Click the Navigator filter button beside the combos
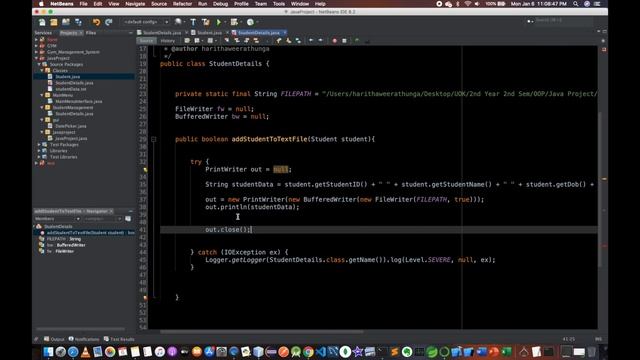Image resolution: width=640 pixels, height=360 pixels. 128,219
